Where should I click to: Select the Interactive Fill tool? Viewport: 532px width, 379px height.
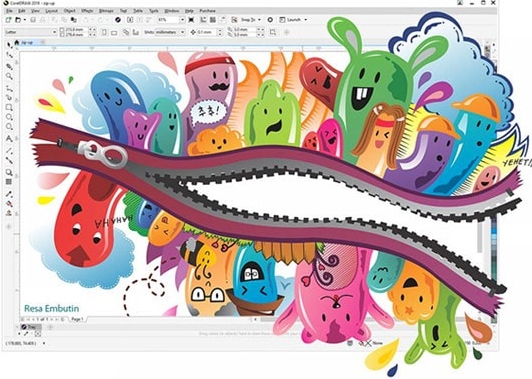(x=9, y=204)
